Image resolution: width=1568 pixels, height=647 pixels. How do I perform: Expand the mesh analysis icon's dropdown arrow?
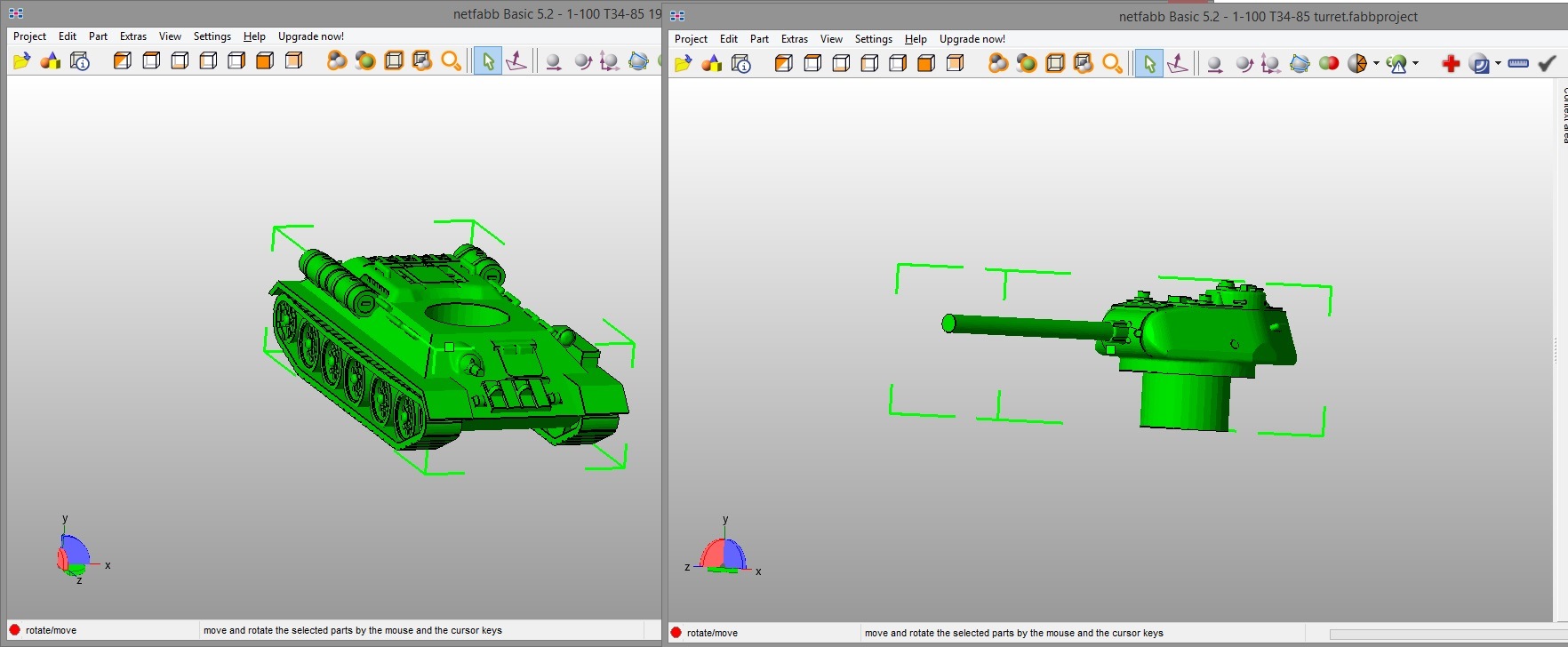coord(1415,63)
